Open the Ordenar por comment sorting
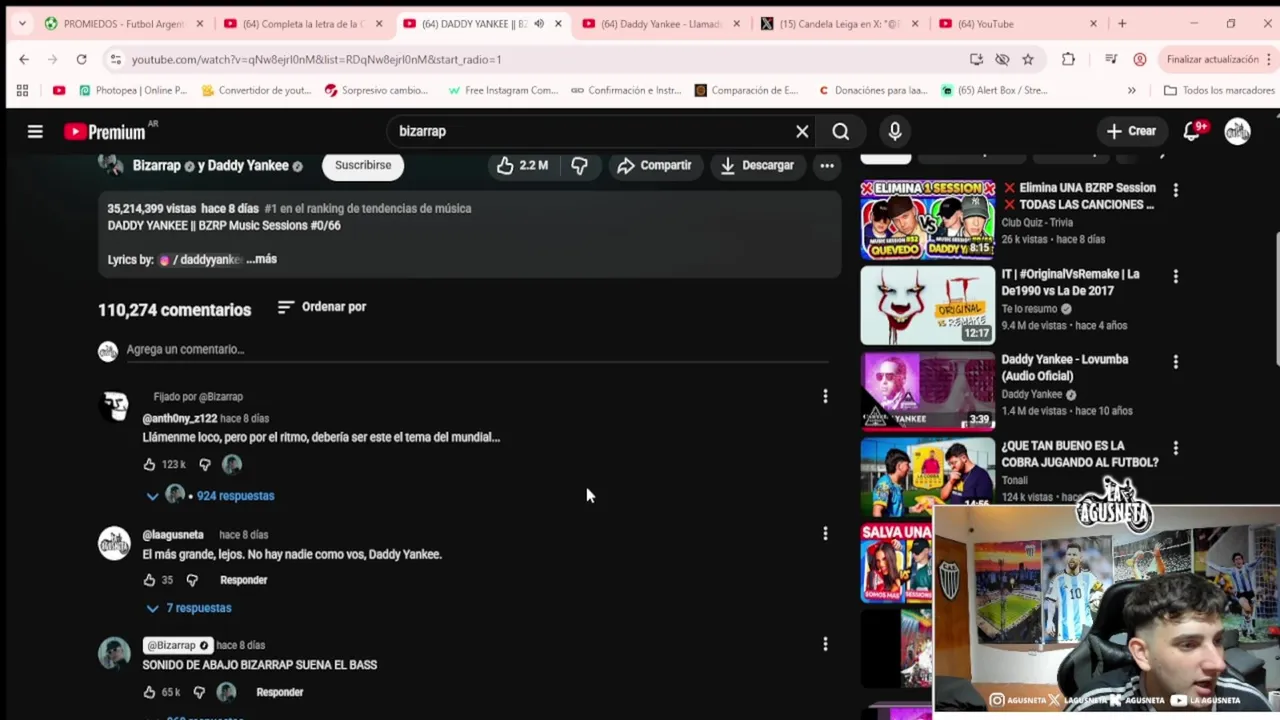Viewport: 1280px width, 720px height. coord(322,307)
